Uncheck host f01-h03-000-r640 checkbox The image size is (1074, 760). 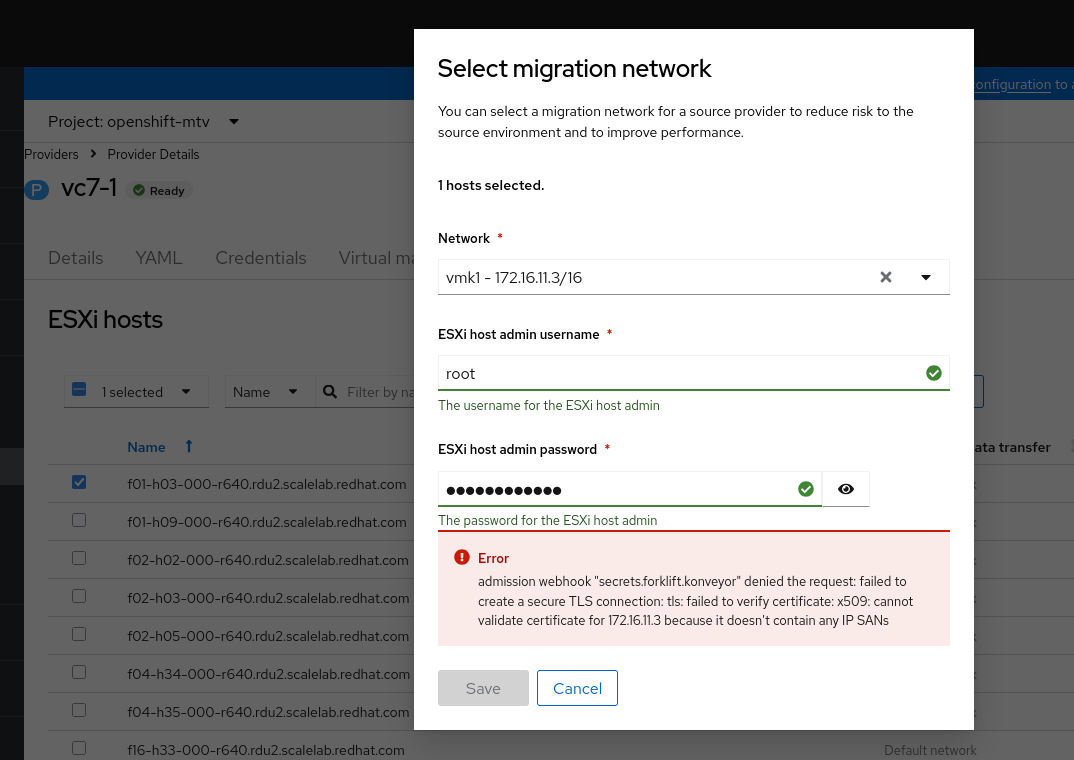pyautogui.click(x=79, y=482)
